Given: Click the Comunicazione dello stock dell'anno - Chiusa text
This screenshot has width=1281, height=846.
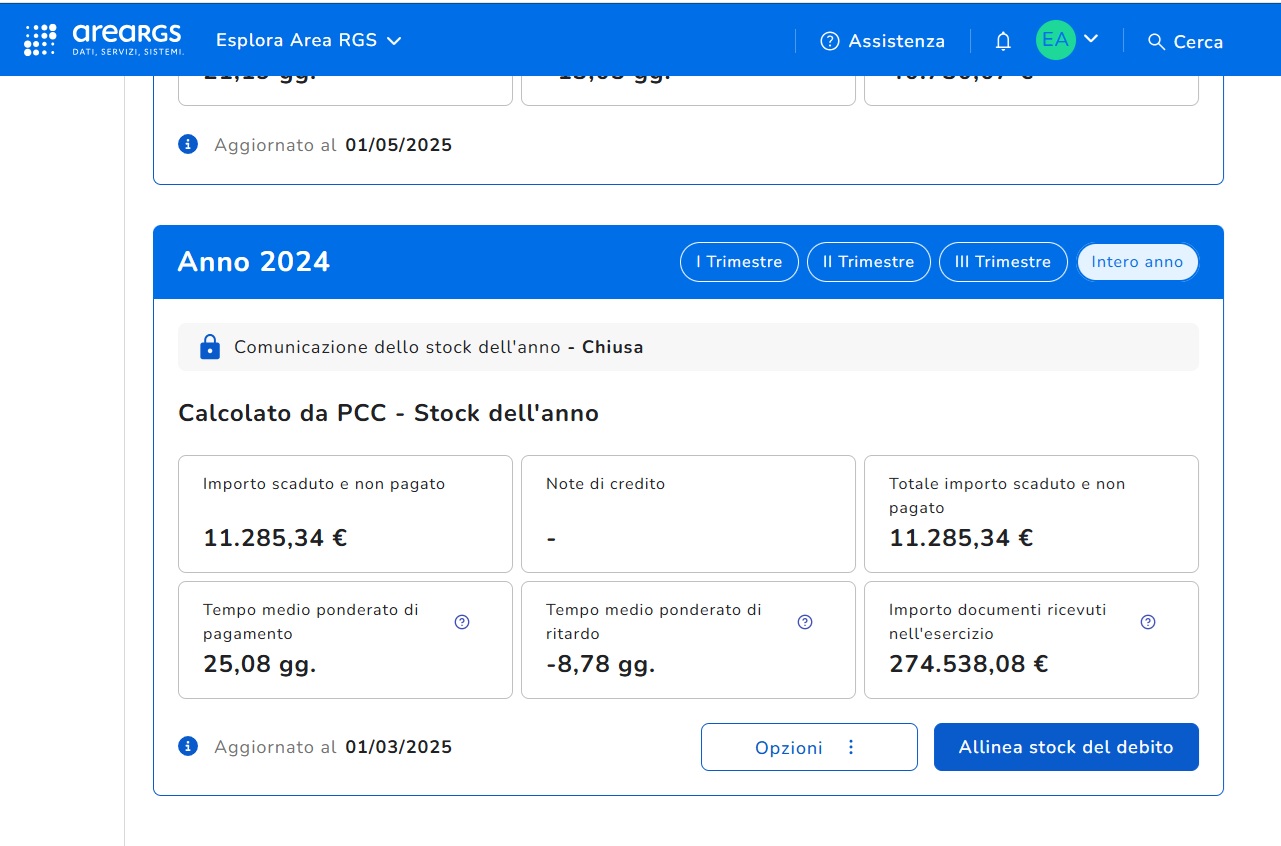Looking at the screenshot, I should pyautogui.click(x=439, y=348).
